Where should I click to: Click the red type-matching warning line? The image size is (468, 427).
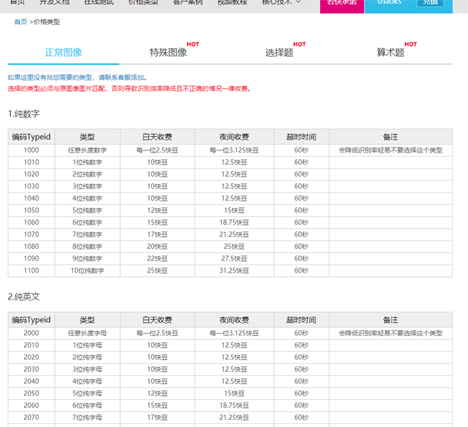129,89
